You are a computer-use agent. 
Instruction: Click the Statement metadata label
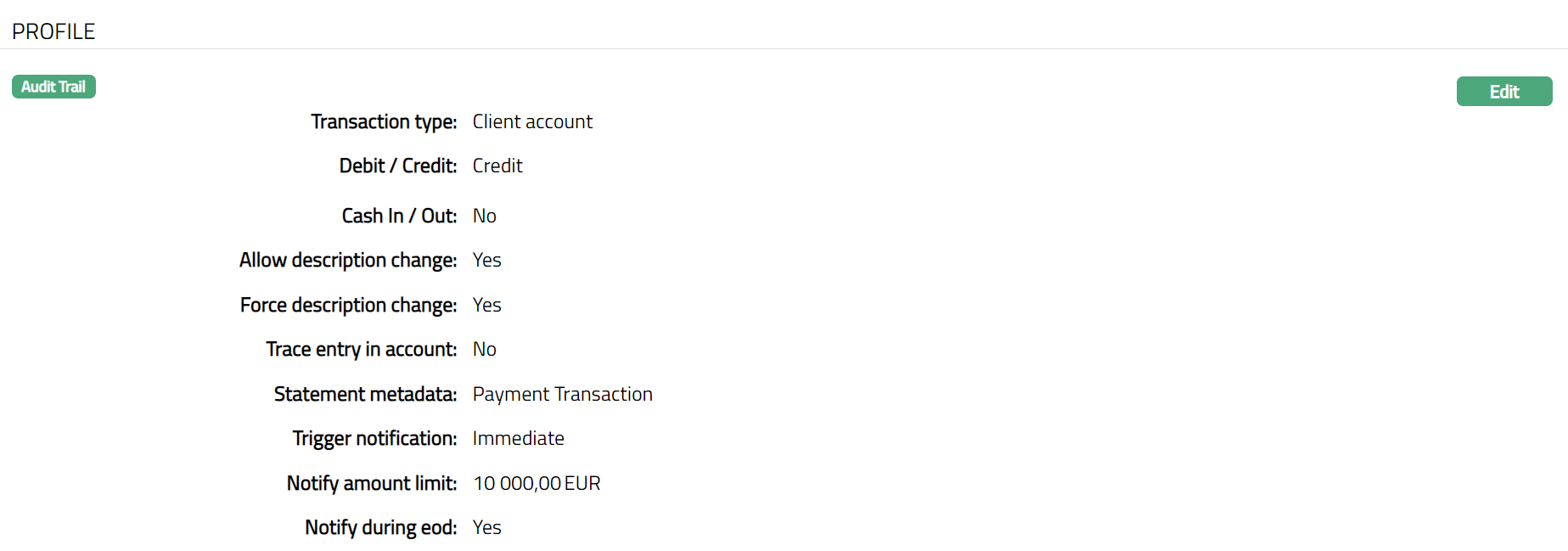pos(365,394)
